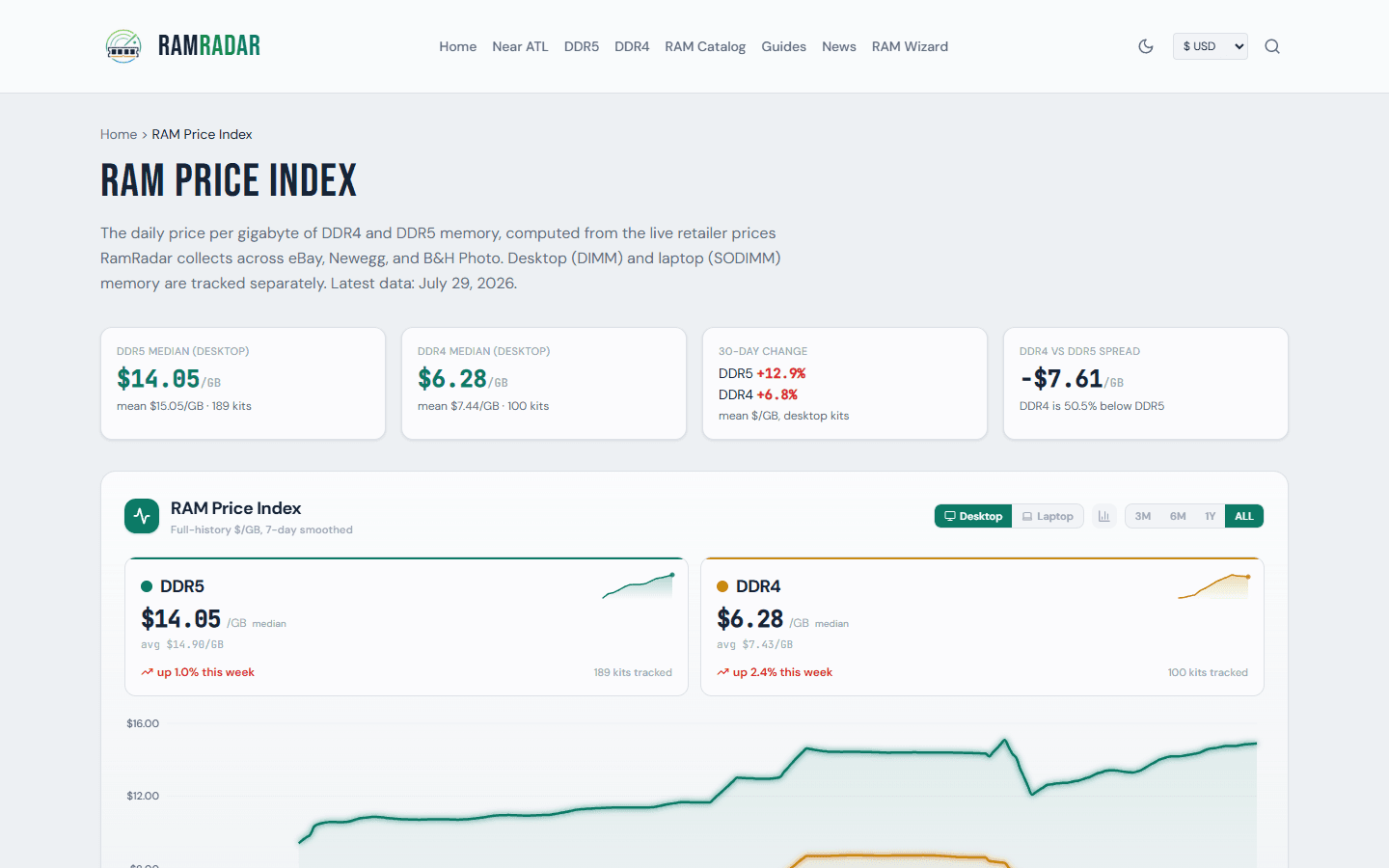The image size is (1389, 868).
Task: Click the 'RAM Price Index' breadcrumb text
Action: click(x=202, y=134)
